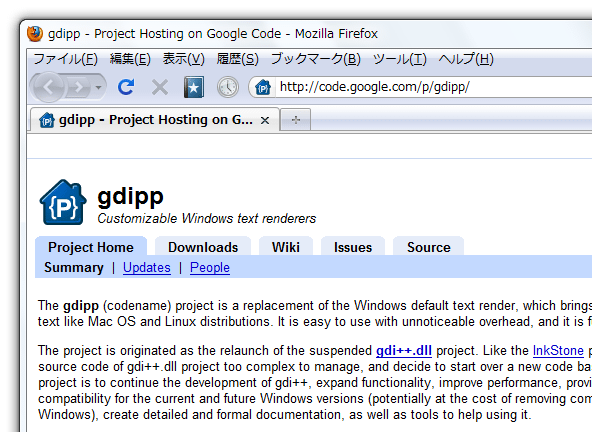Screen dimensions: 592x432
Task: Click the favicon on the gdipp browser tab
Action: [47, 120]
